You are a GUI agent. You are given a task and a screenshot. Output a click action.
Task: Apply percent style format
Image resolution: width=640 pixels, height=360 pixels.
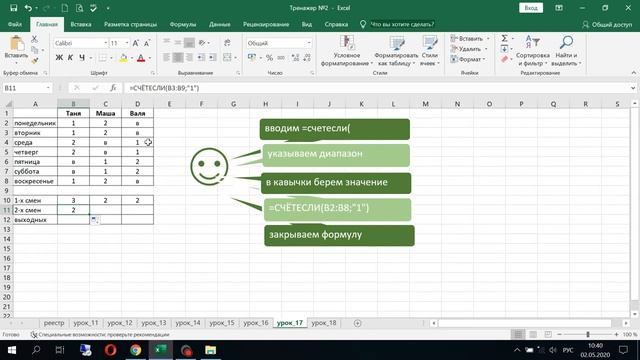[269, 58]
